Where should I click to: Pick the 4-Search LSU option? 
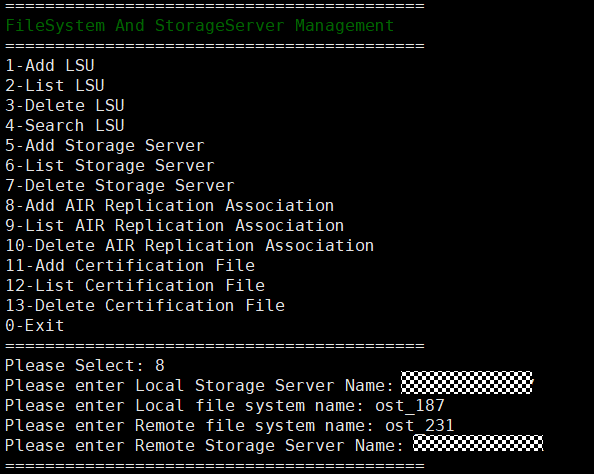[x=65, y=126]
